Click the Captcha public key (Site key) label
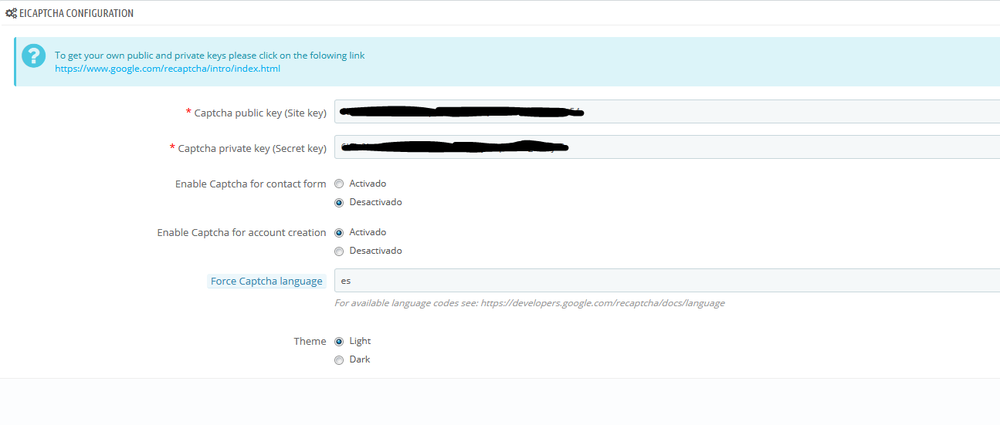 260,113
